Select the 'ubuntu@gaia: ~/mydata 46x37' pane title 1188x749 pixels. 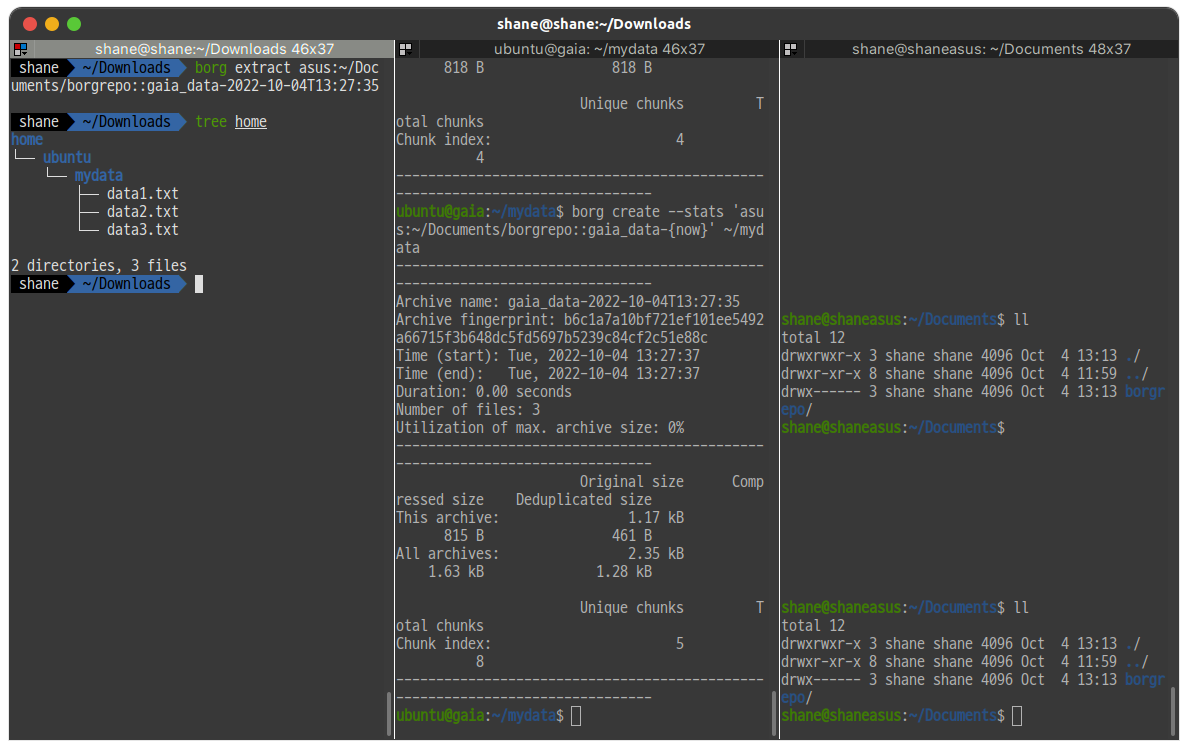(x=599, y=49)
